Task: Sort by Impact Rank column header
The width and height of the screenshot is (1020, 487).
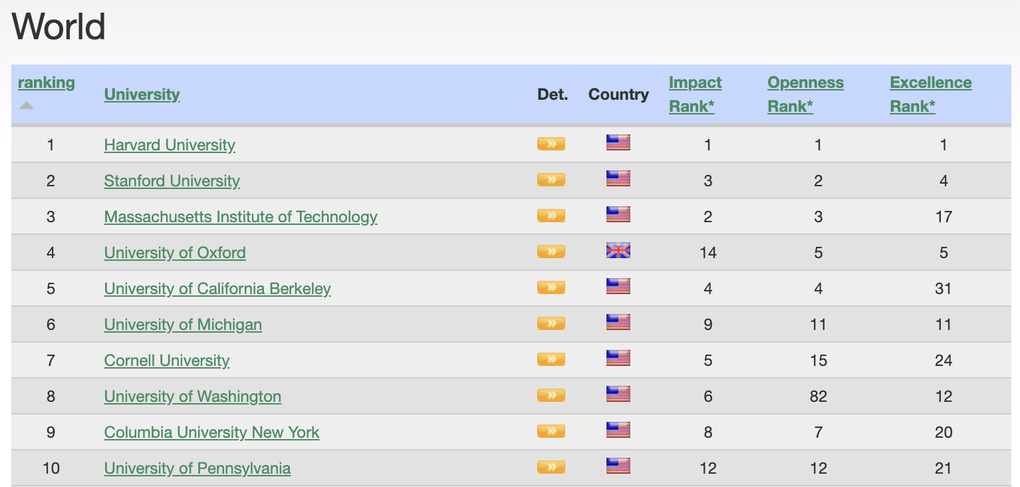Action: (695, 94)
